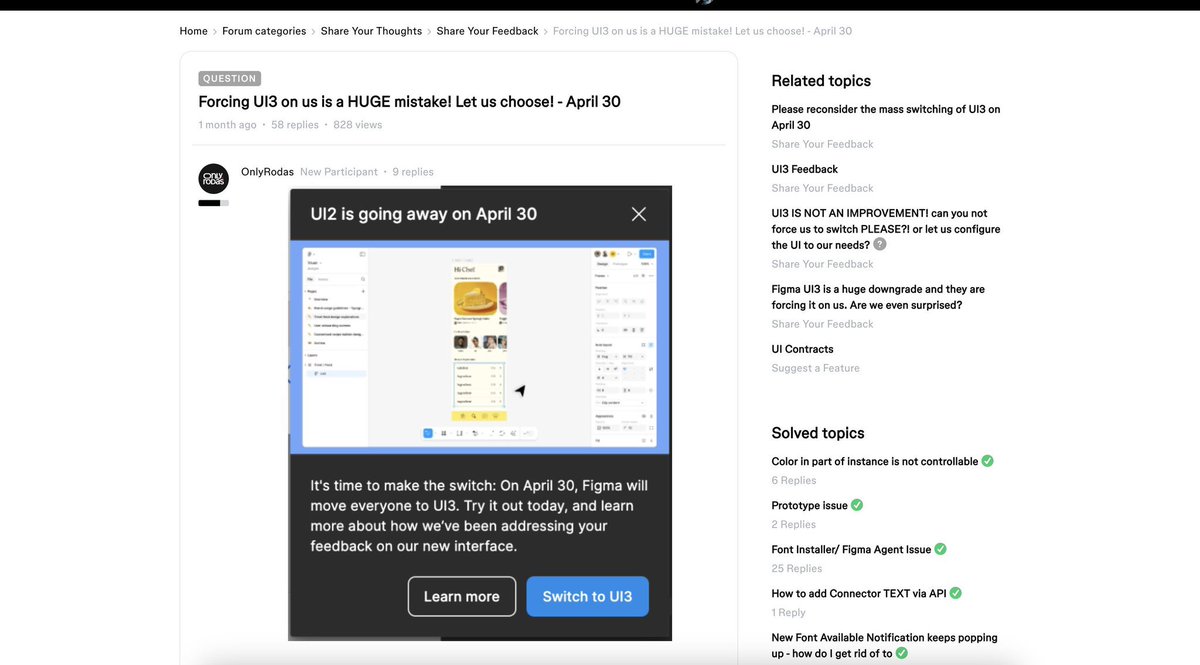
Task: Click the Solved topics heading
Action: [x=818, y=433]
